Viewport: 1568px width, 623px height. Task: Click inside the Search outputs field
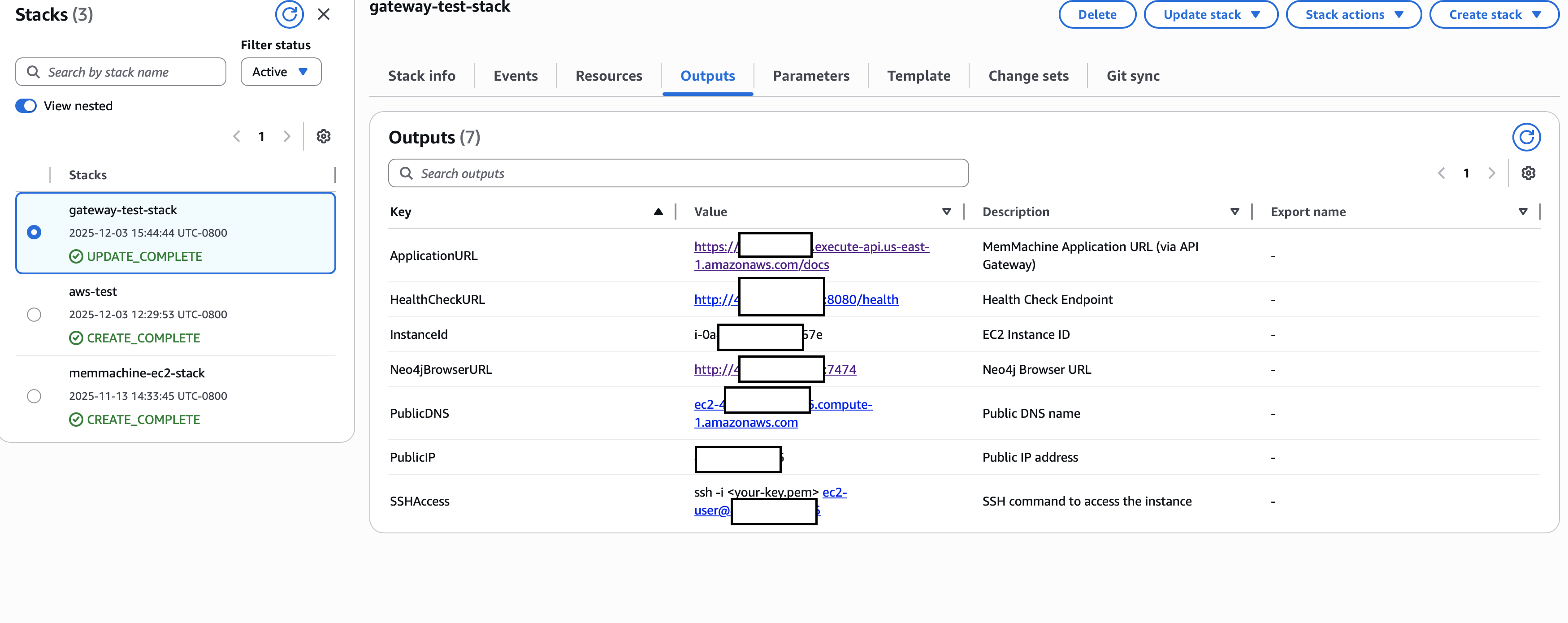(x=677, y=173)
